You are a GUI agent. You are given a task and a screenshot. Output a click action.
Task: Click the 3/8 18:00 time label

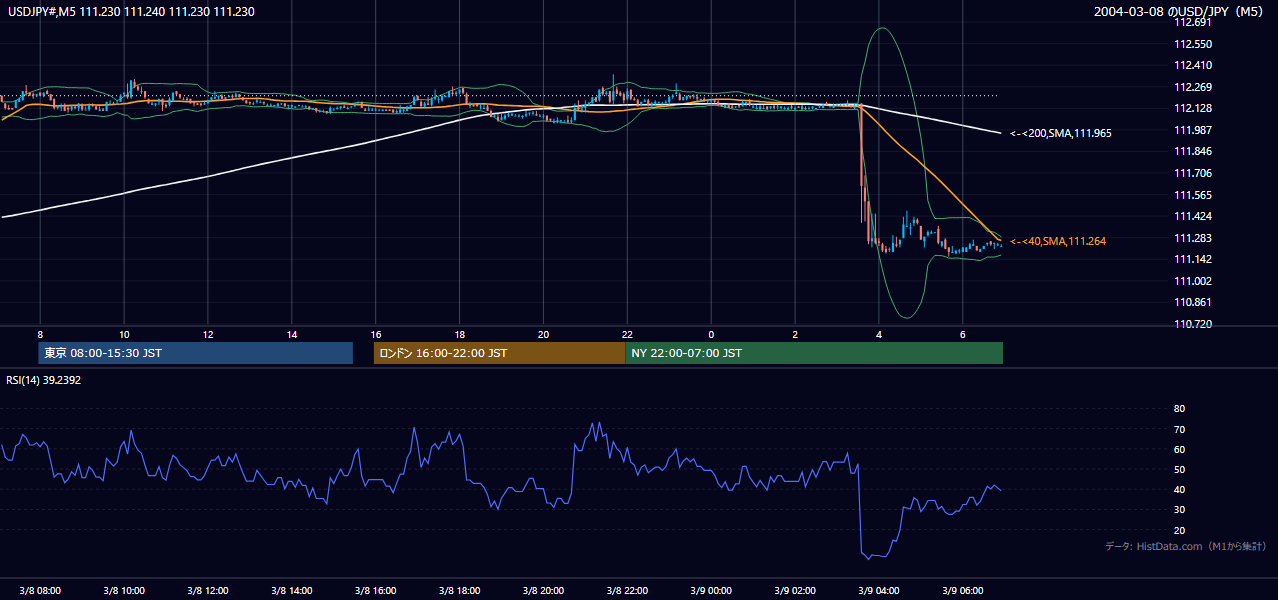tap(460, 591)
